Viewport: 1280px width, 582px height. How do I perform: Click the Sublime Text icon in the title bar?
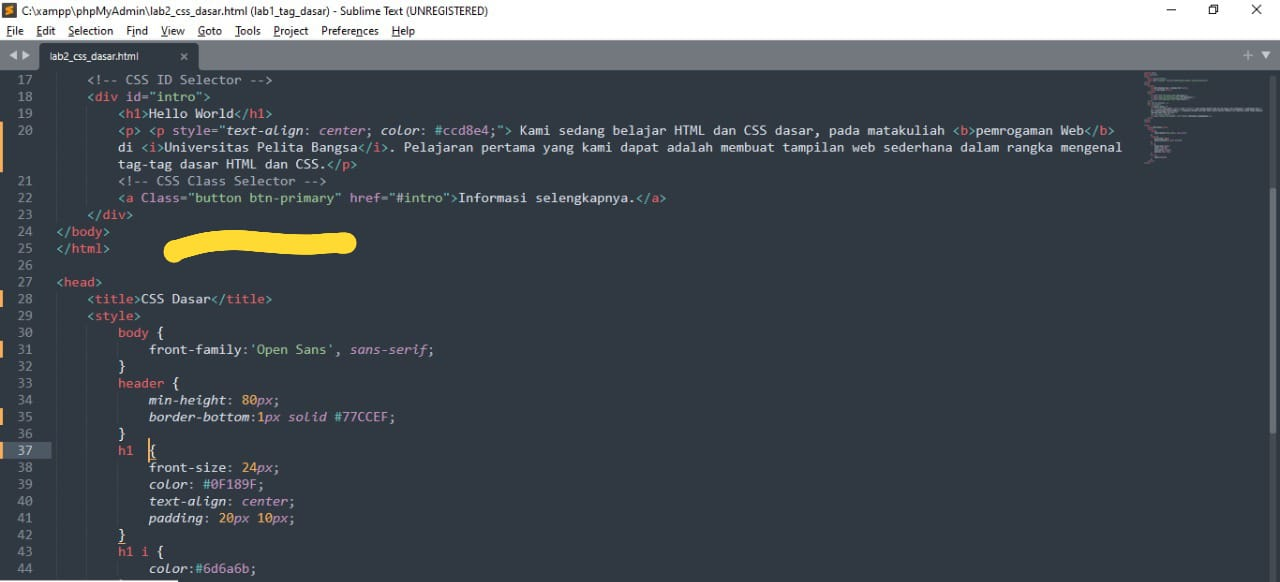(x=10, y=10)
